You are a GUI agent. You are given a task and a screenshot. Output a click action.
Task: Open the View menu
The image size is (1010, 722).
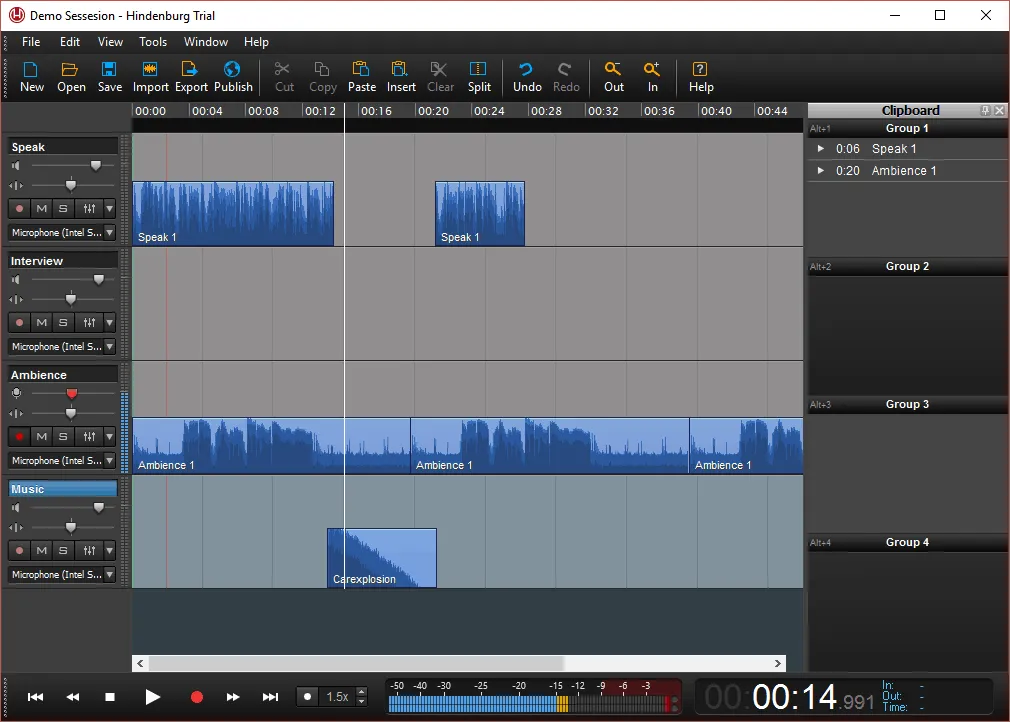coord(110,42)
